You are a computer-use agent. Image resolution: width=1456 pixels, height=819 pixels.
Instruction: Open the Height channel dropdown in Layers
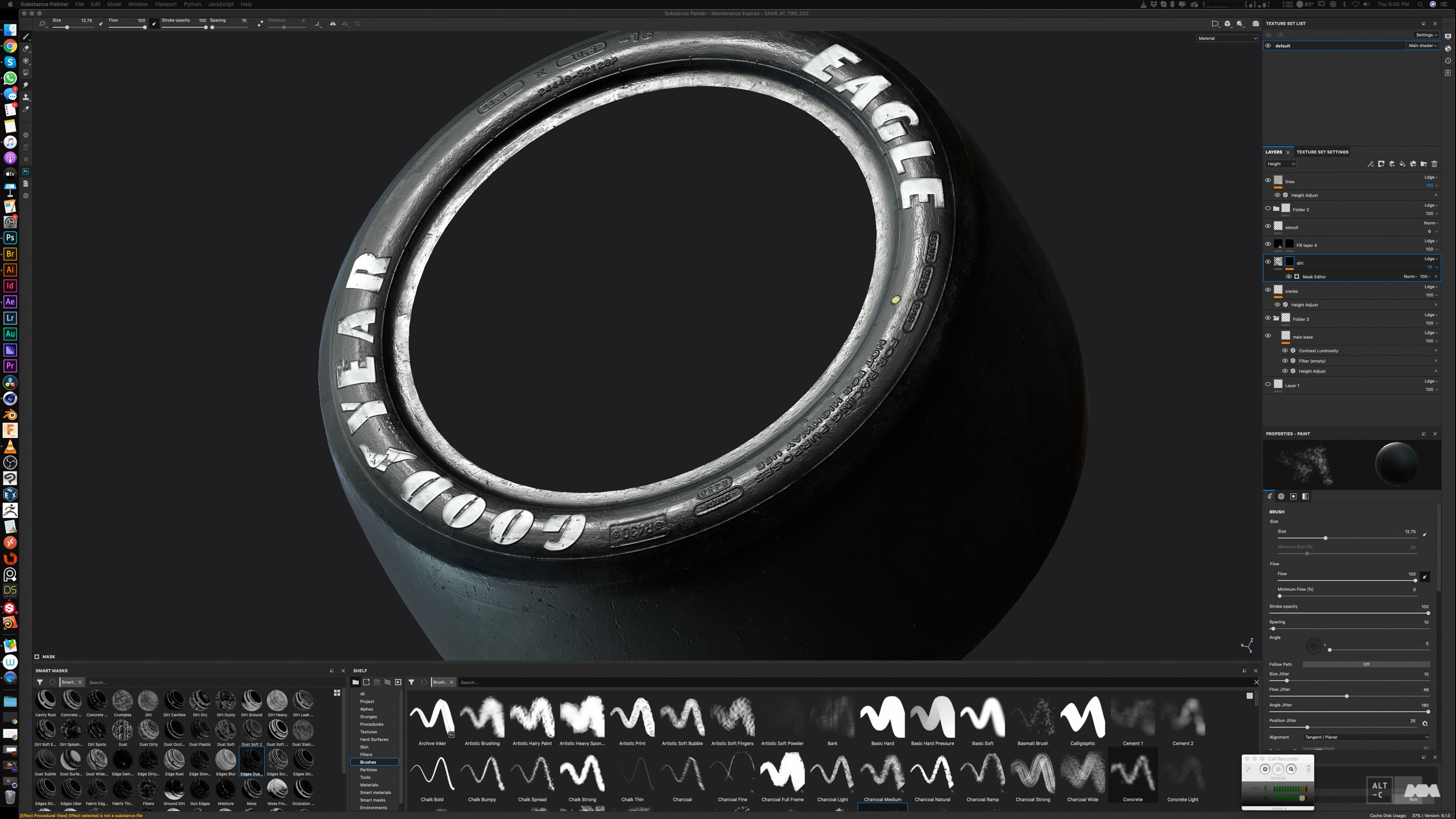tap(1281, 164)
